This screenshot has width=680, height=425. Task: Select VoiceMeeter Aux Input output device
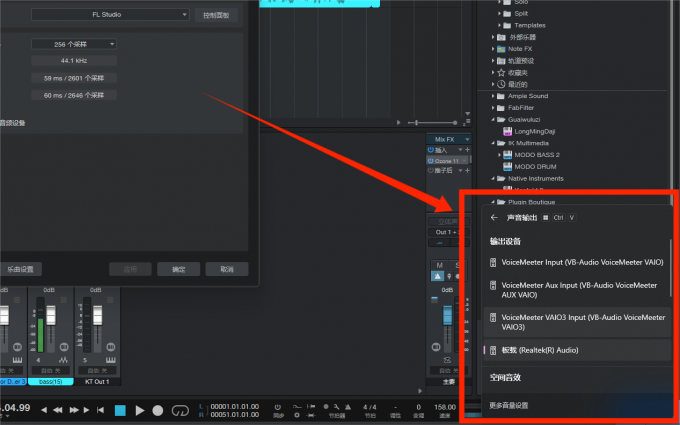point(577,290)
